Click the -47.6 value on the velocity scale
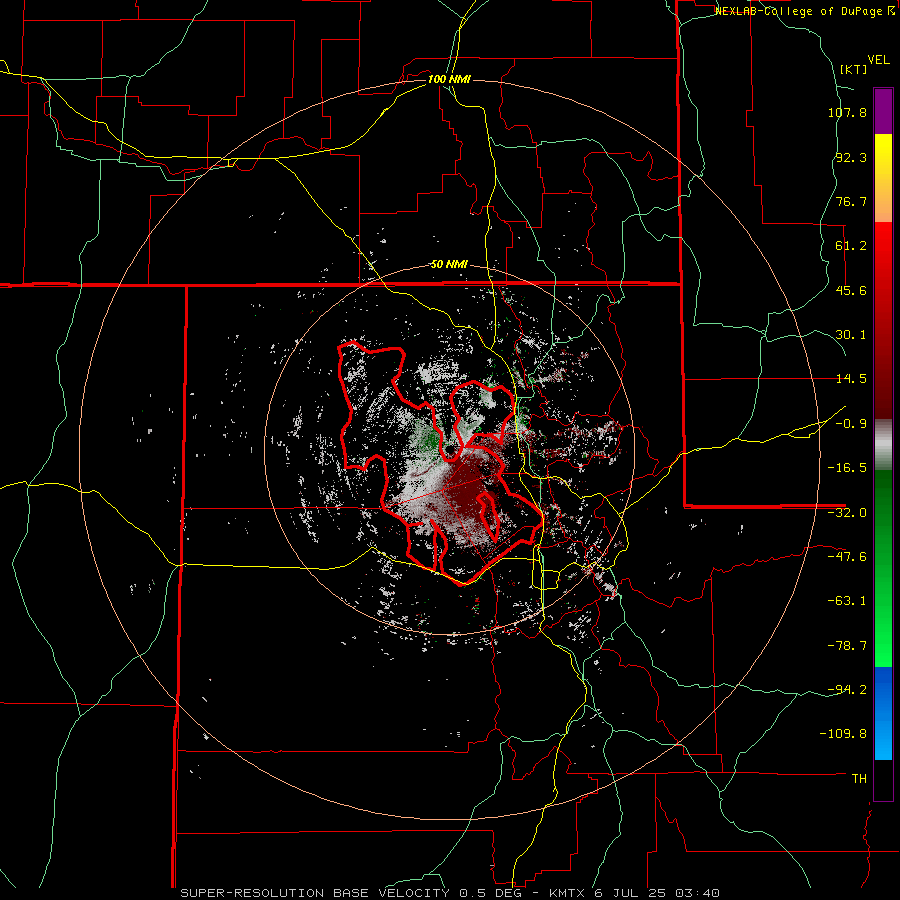 click(847, 557)
